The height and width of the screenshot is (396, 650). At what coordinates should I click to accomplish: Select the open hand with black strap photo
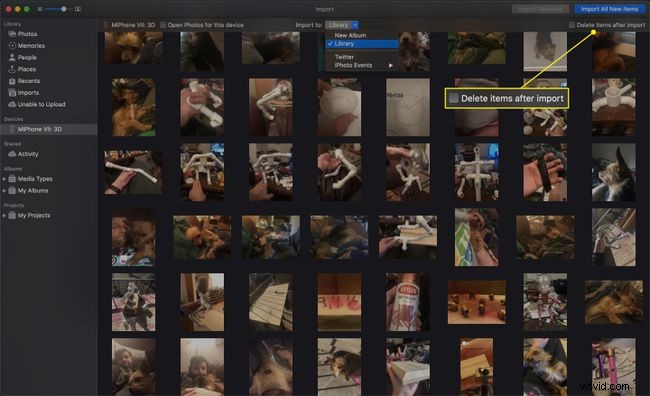coord(545,172)
